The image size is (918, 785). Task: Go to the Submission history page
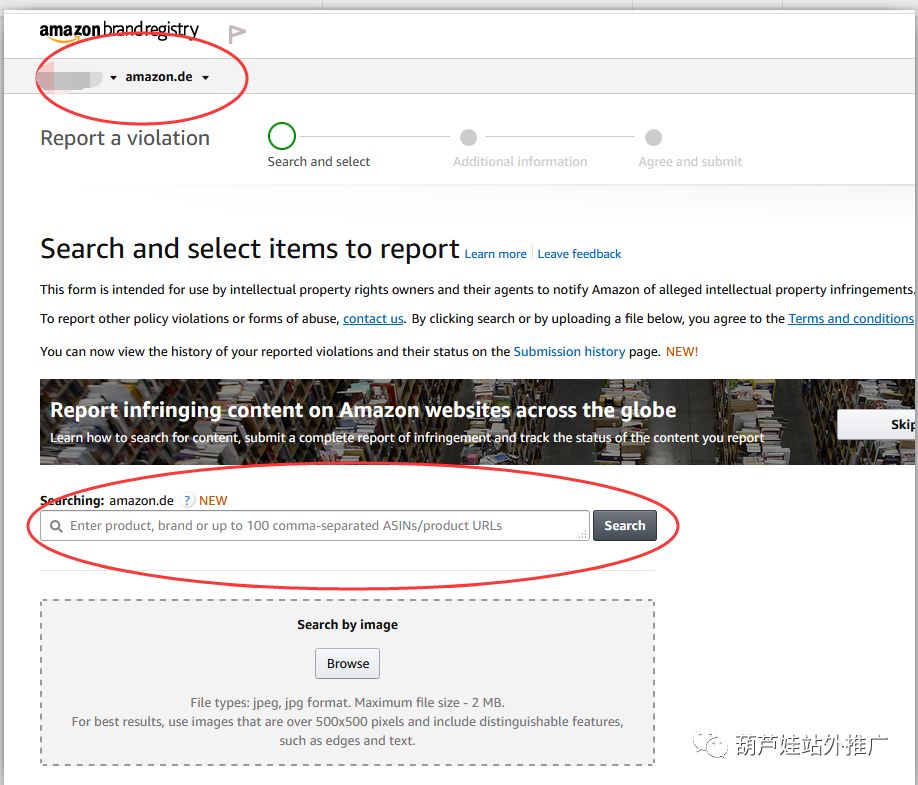pos(569,351)
